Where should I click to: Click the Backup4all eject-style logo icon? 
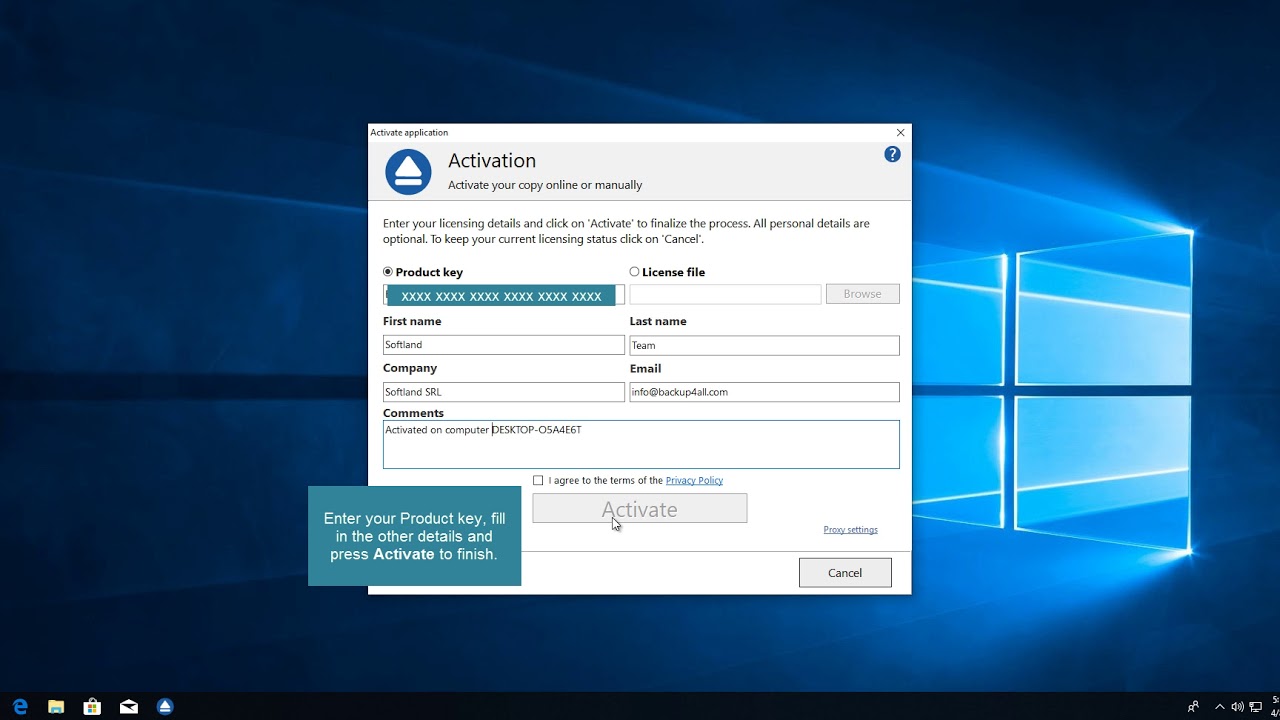(x=408, y=171)
